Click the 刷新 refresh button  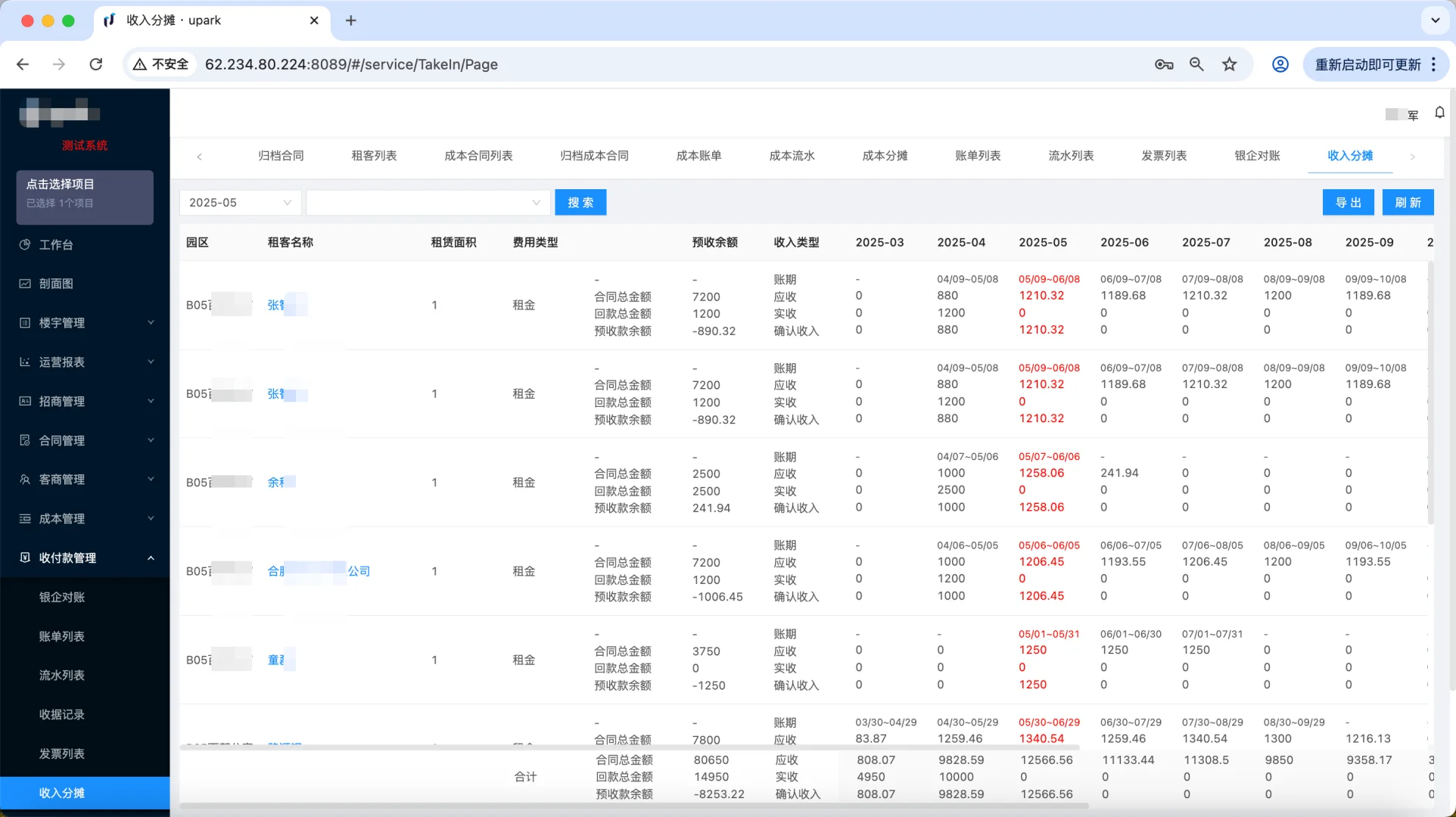(x=1408, y=202)
